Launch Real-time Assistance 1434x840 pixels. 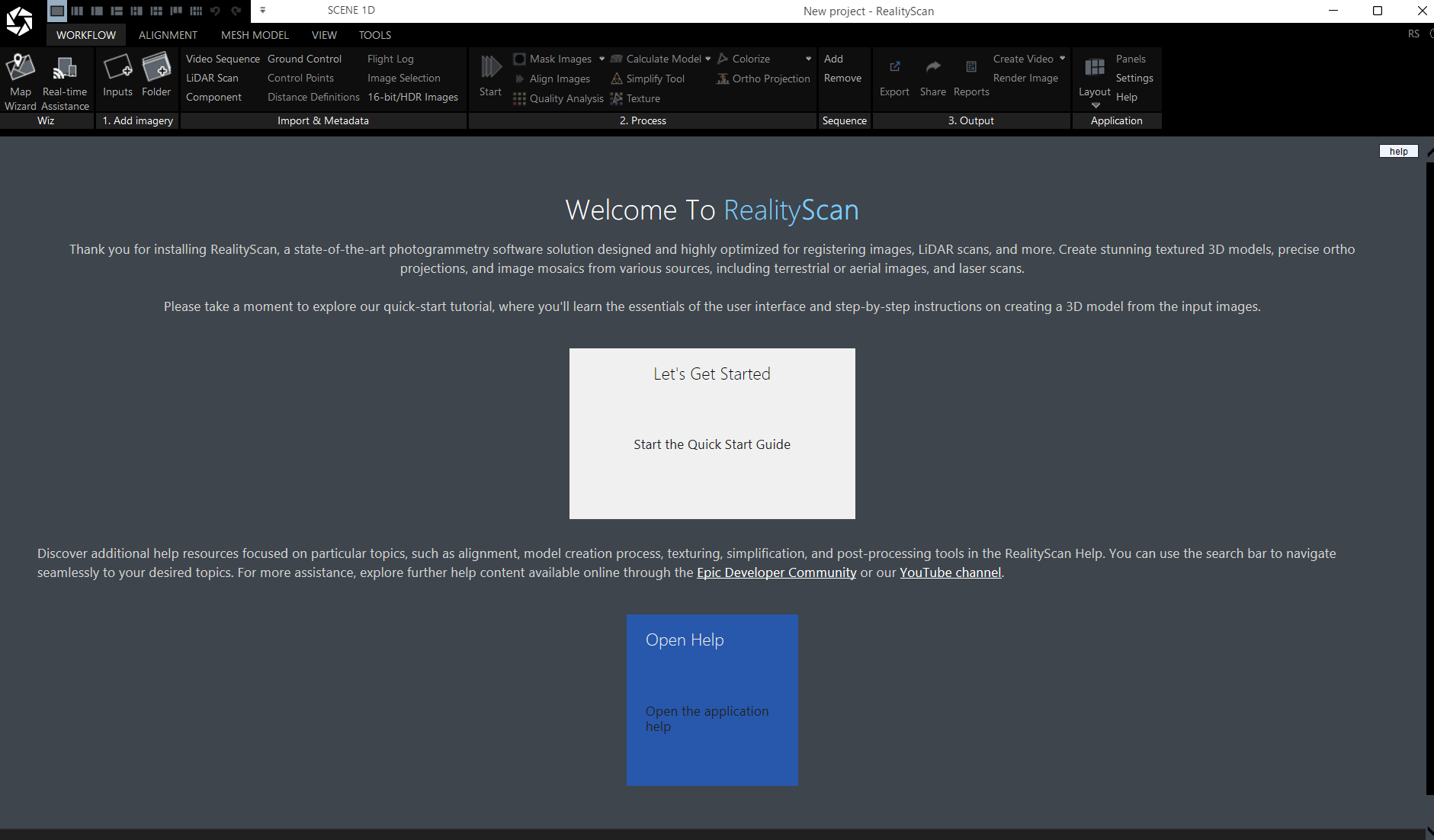tap(65, 82)
